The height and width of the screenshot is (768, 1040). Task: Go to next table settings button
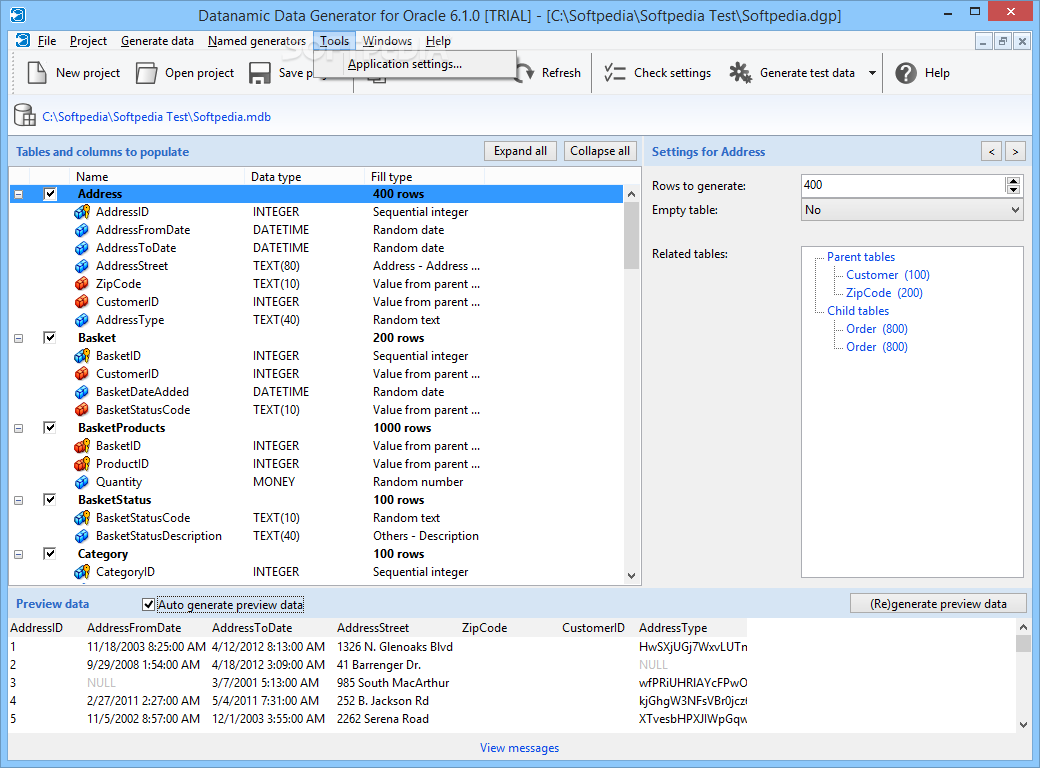coord(1015,152)
